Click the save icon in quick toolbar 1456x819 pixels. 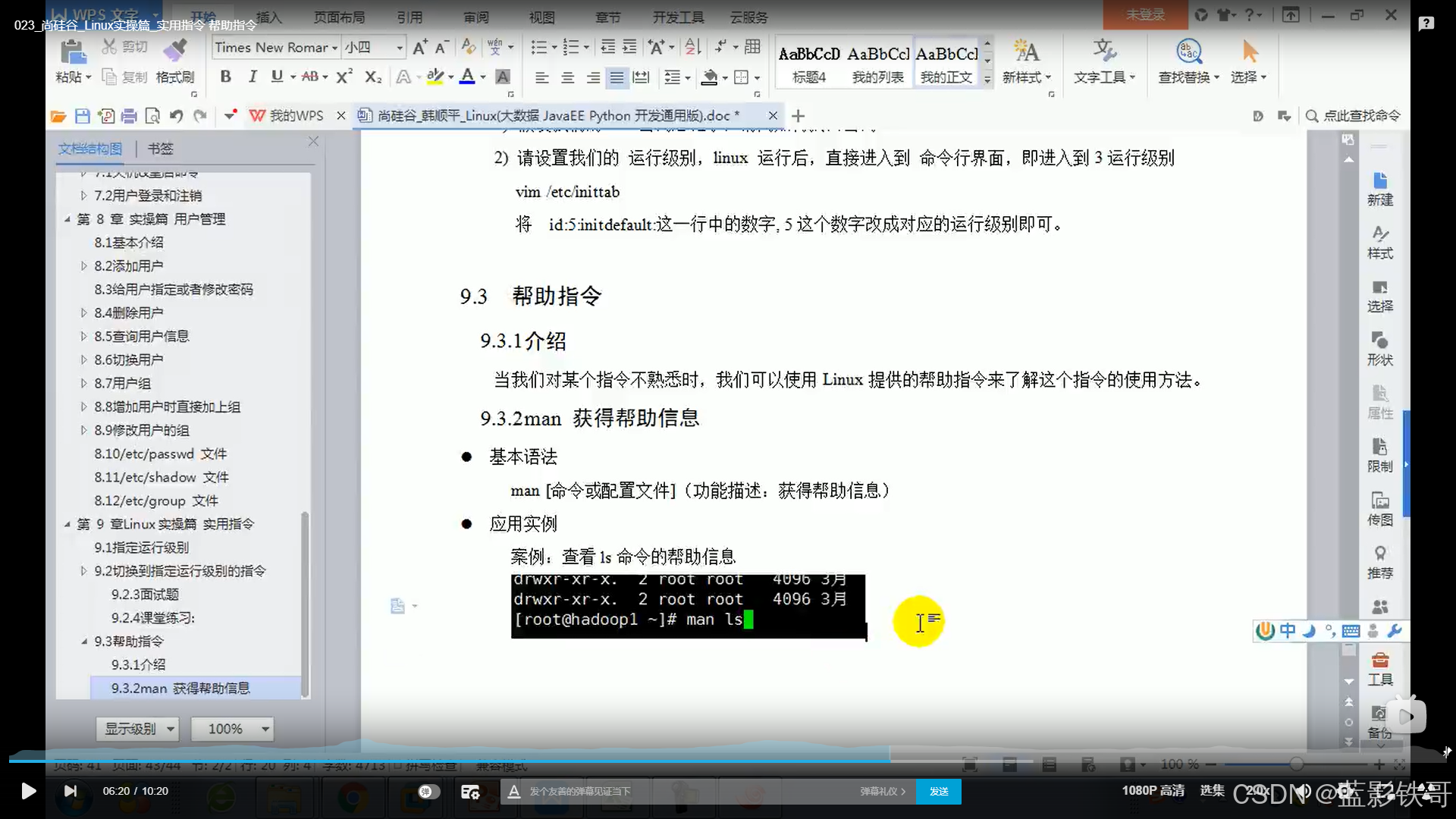(83, 116)
